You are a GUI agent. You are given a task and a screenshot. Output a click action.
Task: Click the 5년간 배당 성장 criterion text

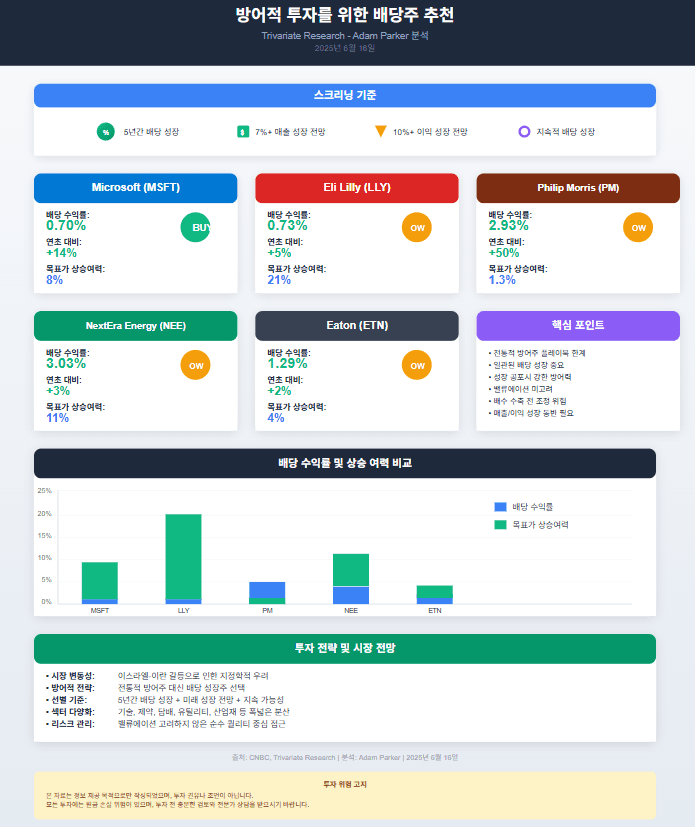(x=151, y=132)
